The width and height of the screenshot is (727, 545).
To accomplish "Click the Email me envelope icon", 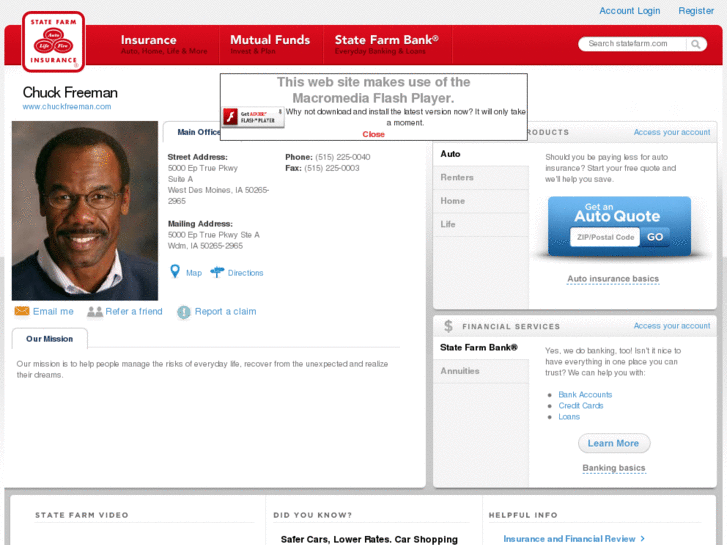I will pyautogui.click(x=22, y=311).
